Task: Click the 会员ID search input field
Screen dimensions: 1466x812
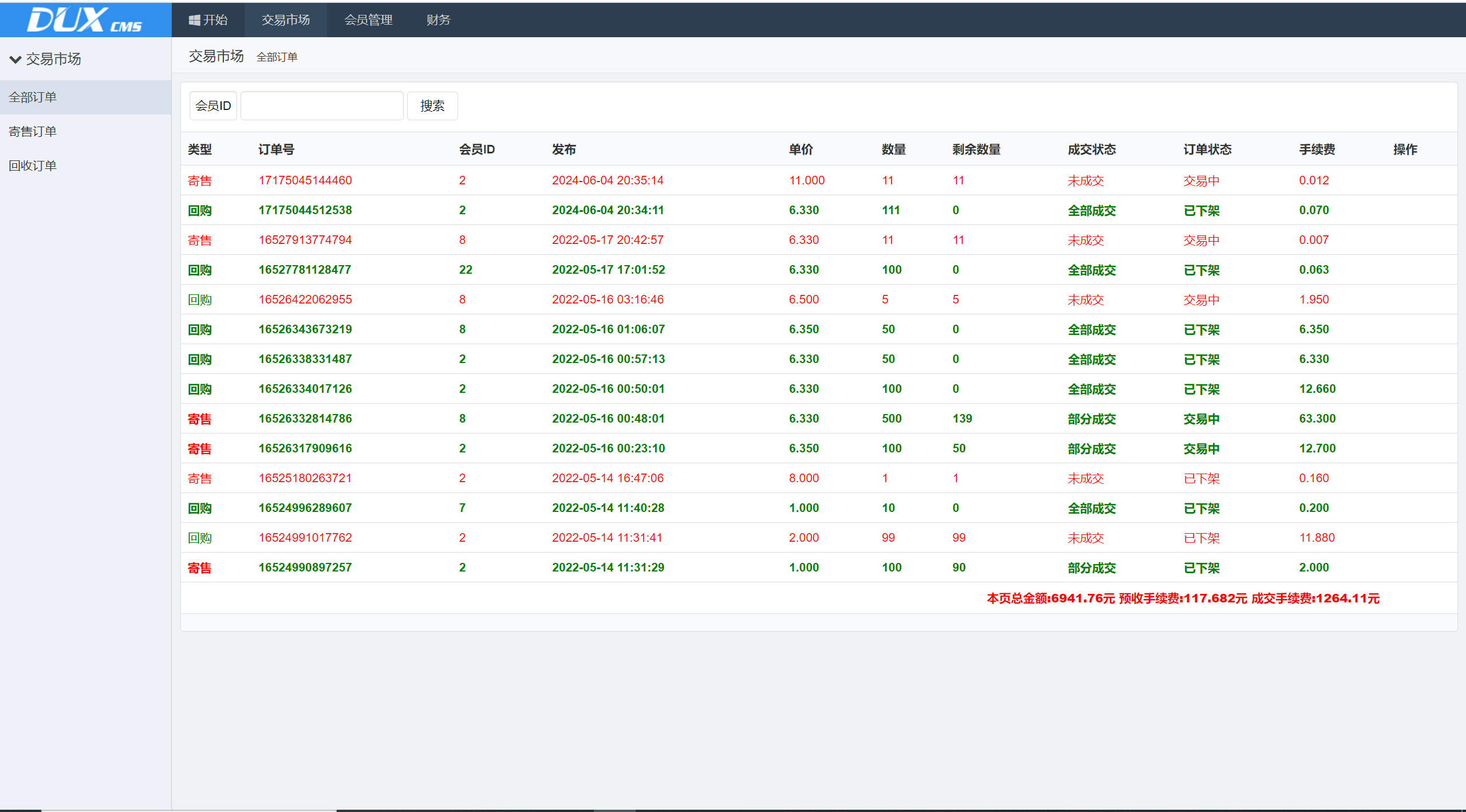Action: [322, 106]
